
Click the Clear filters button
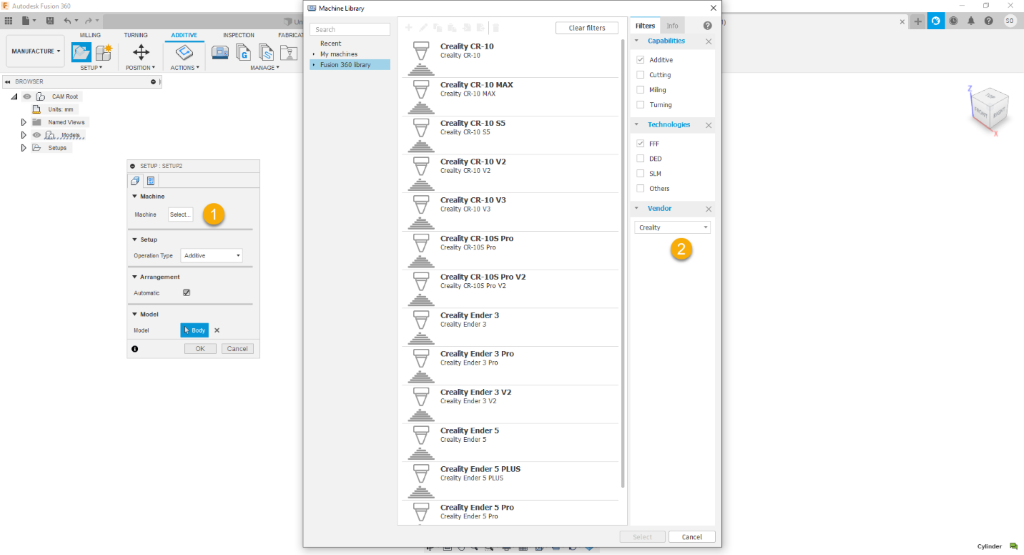(586, 28)
